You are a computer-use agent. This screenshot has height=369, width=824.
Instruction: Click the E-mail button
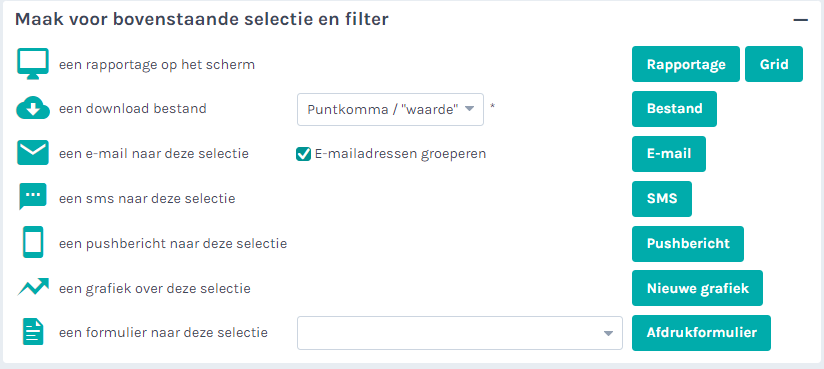(x=669, y=154)
